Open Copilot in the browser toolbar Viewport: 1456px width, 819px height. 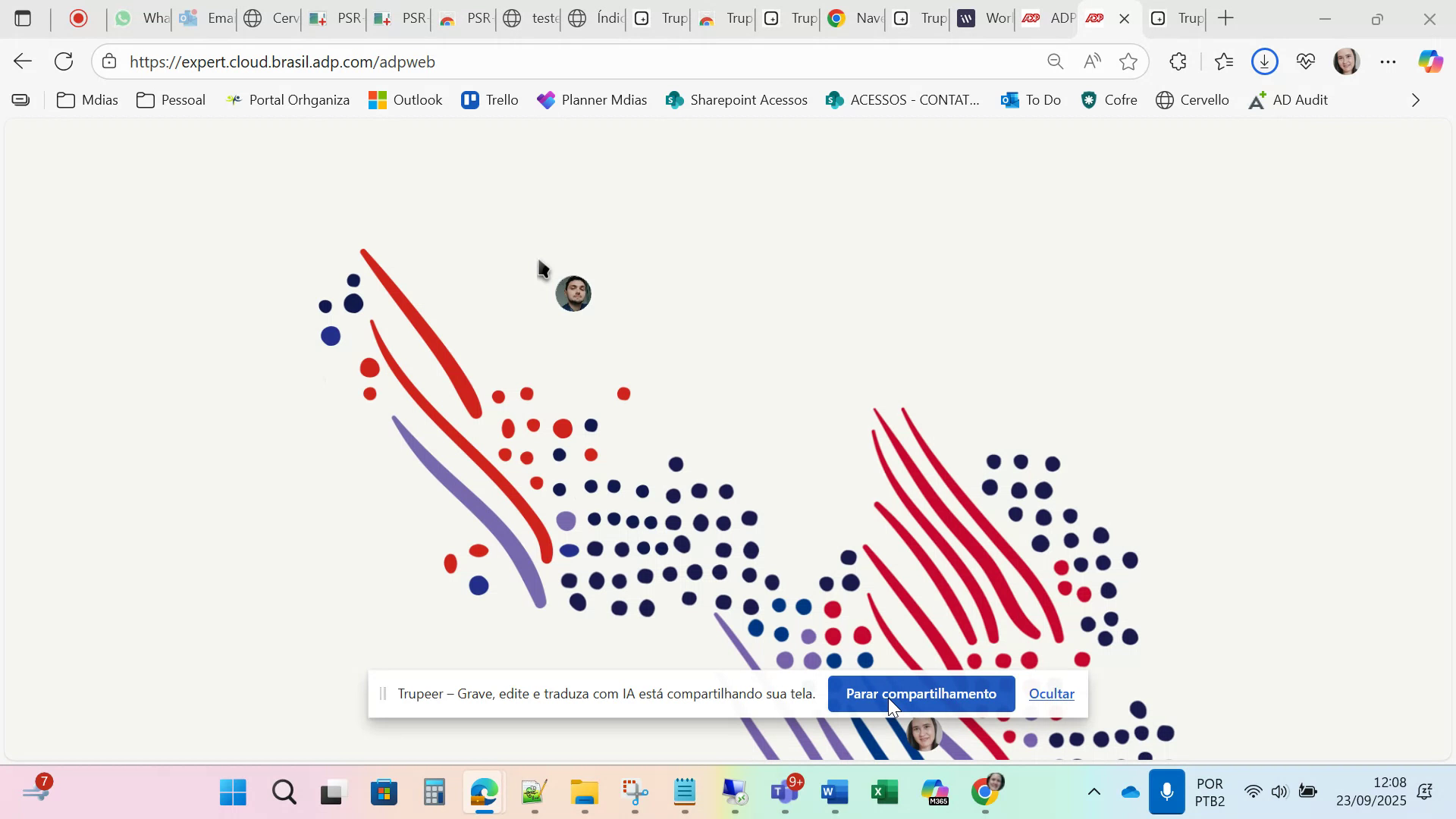point(1430,61)
